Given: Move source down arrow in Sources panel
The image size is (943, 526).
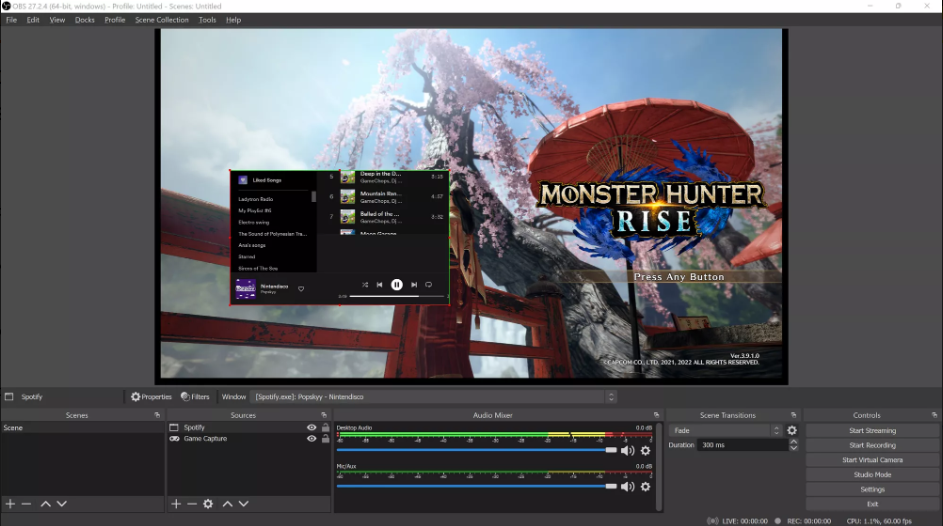Looking at the screenshot, I should 244,504.
